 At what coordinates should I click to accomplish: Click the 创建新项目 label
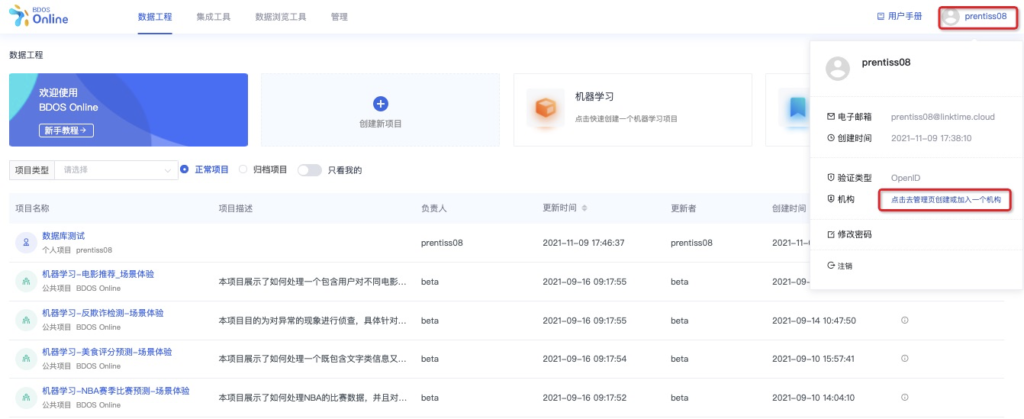(x=381, y=123)
